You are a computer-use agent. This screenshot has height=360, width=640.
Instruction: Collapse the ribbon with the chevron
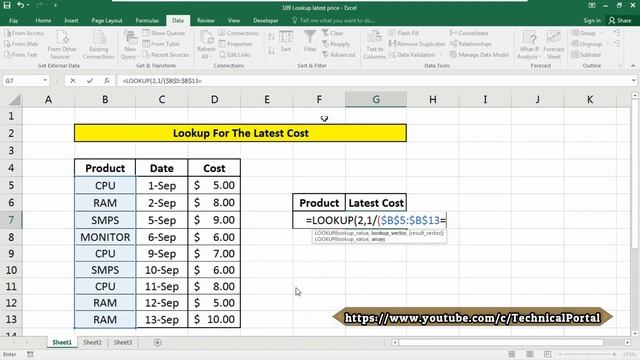633,66
